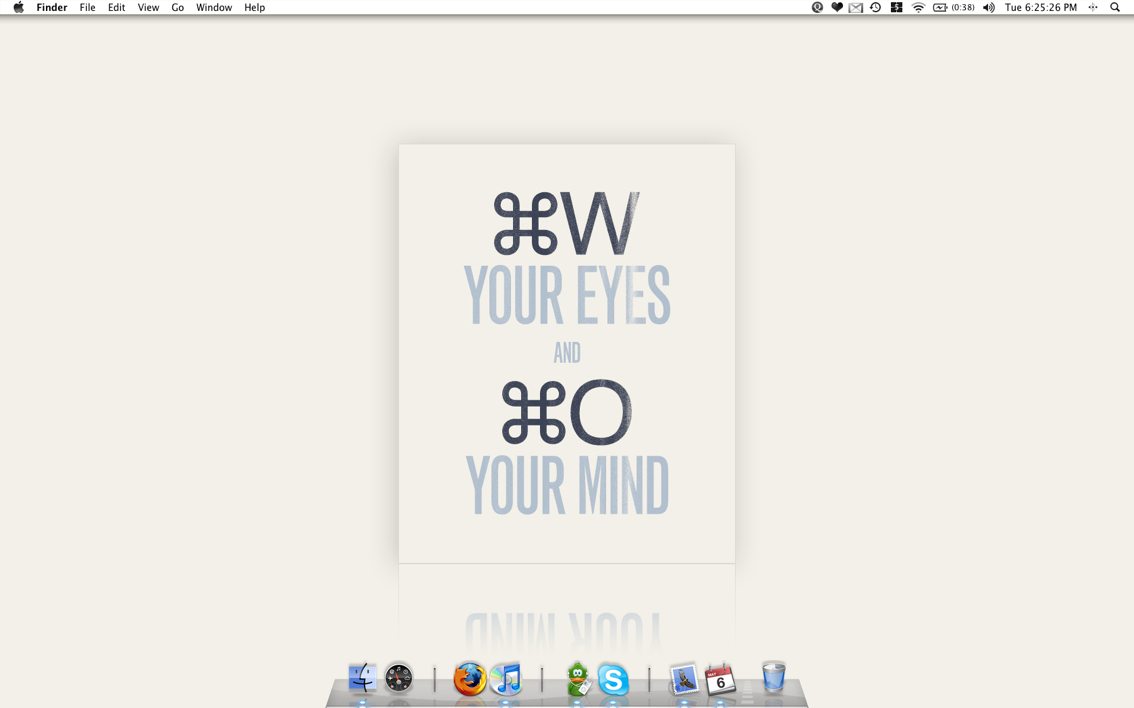
Task: Open Spotlight search magnifier
Action: click(x=1115, y=7)
